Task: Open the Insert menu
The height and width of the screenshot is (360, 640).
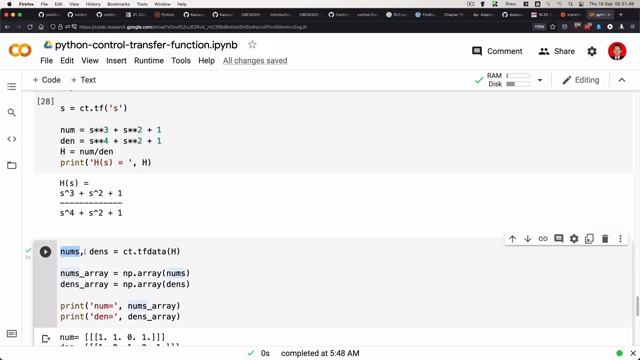Action: [x=116, y=60]
